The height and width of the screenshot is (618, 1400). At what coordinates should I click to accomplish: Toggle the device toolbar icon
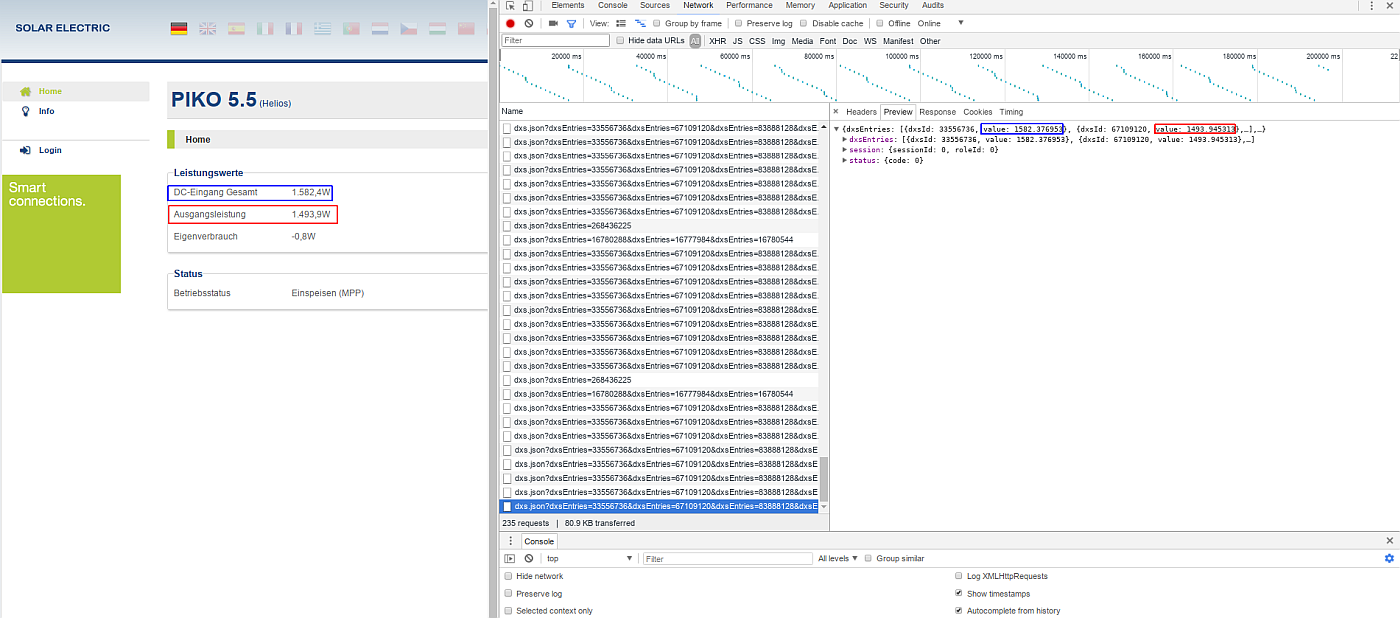tap(529, 6)
